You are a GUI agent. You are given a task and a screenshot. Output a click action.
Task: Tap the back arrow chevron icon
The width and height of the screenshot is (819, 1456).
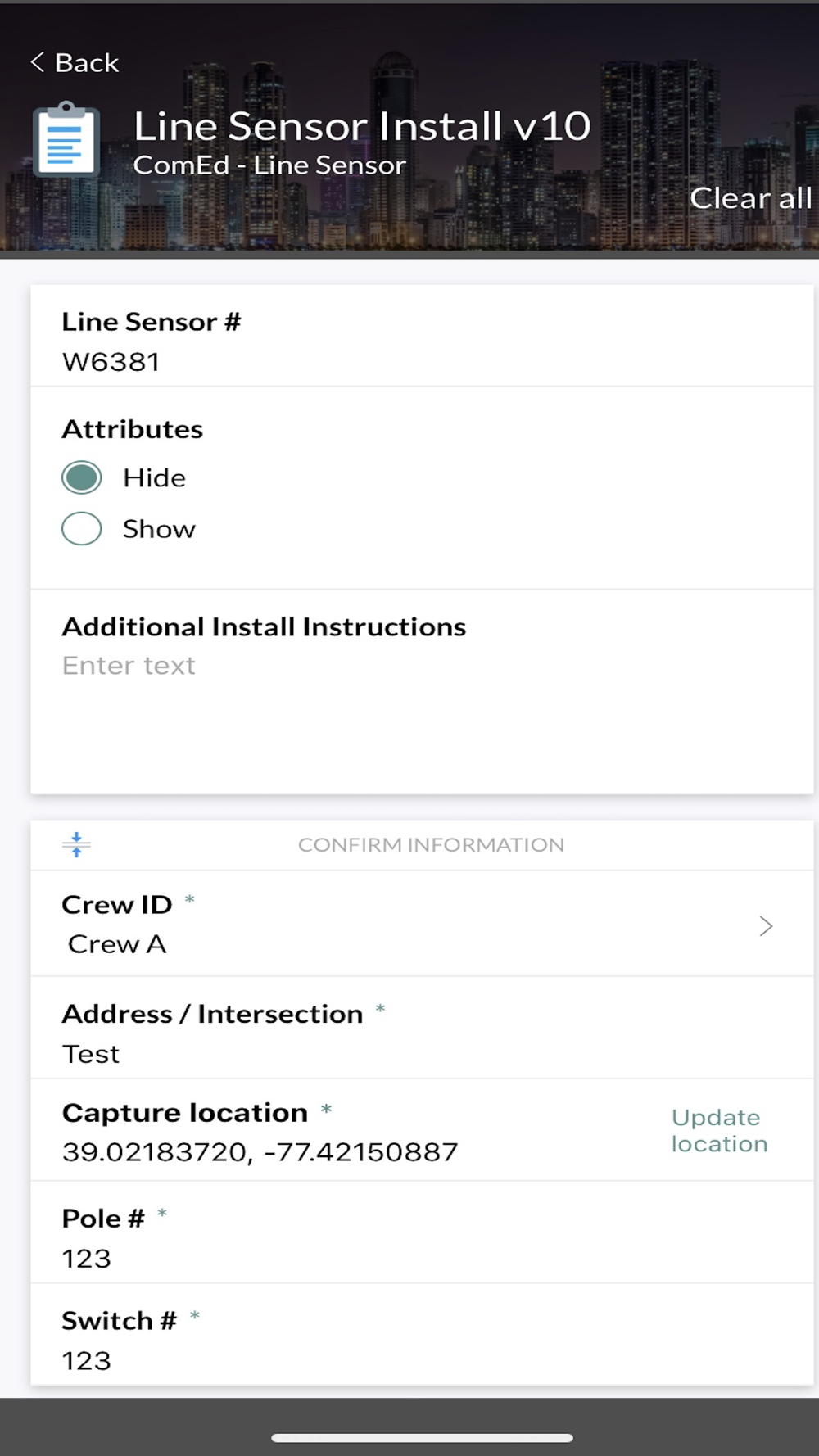click(x=37, y=62)
